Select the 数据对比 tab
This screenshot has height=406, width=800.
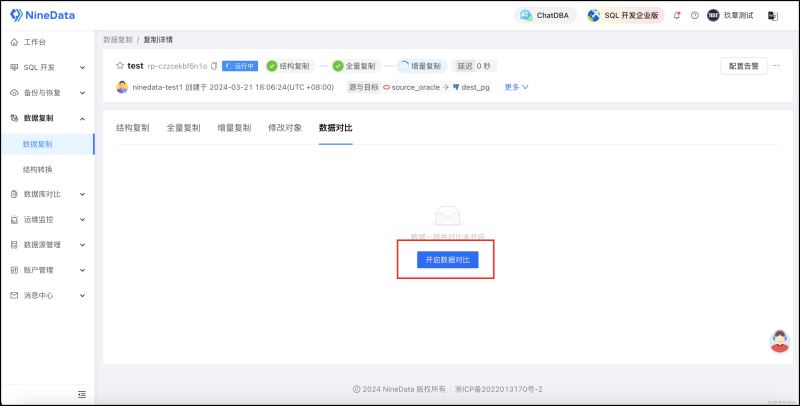pyautogui.click(x=336, y=128)
